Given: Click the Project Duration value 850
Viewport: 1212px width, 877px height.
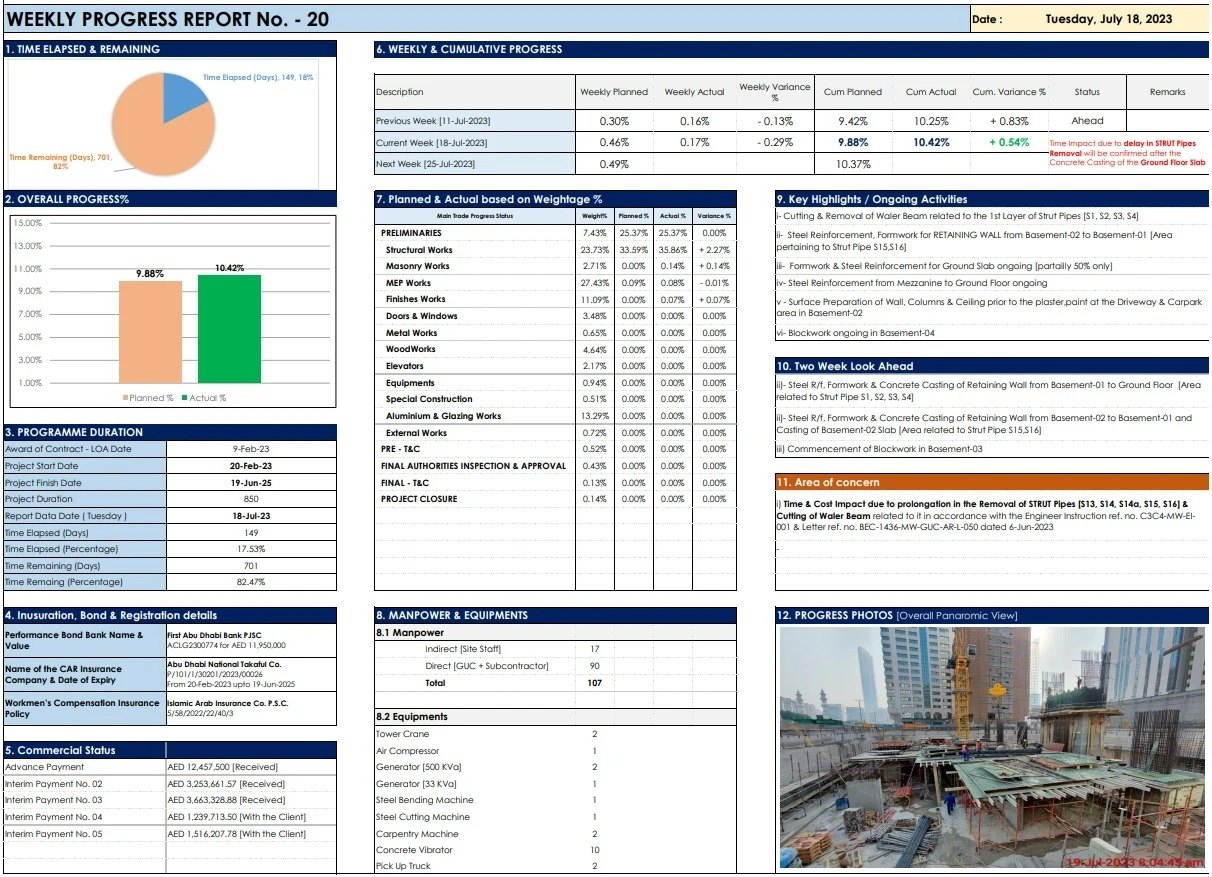Looking at the screenshot, I should pos(251,499).
